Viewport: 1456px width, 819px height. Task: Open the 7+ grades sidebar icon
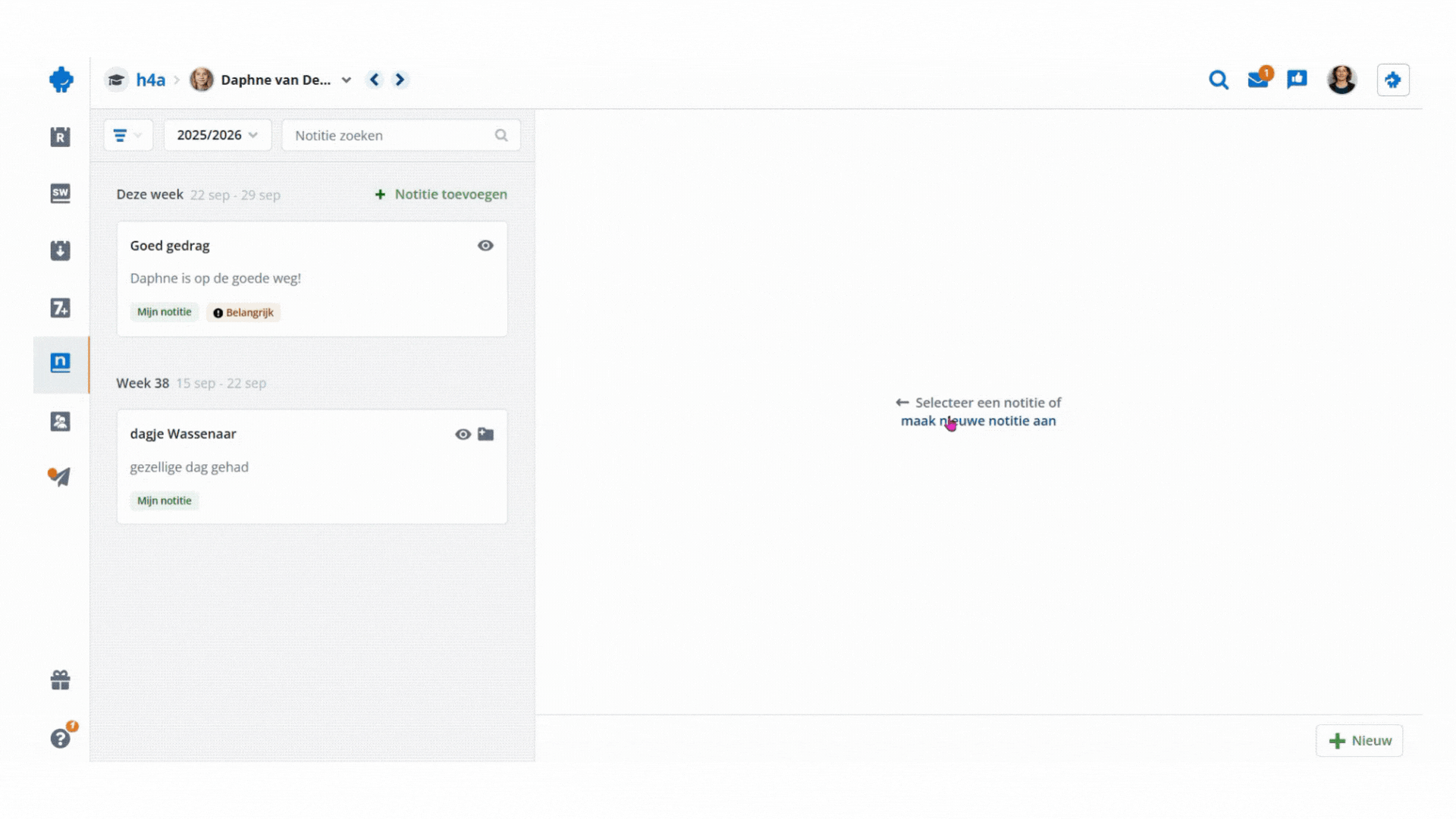pos(60,308)
